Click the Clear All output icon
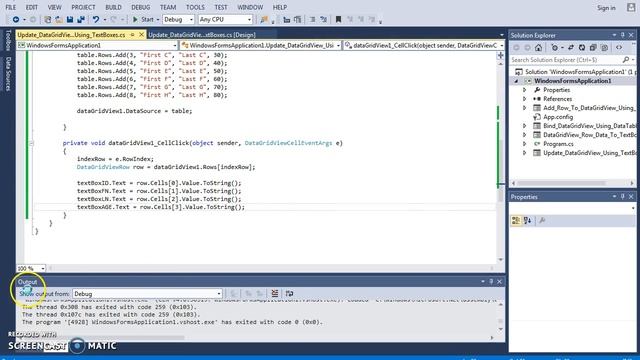This screenshot has height=360, width=640. [275, 293]
